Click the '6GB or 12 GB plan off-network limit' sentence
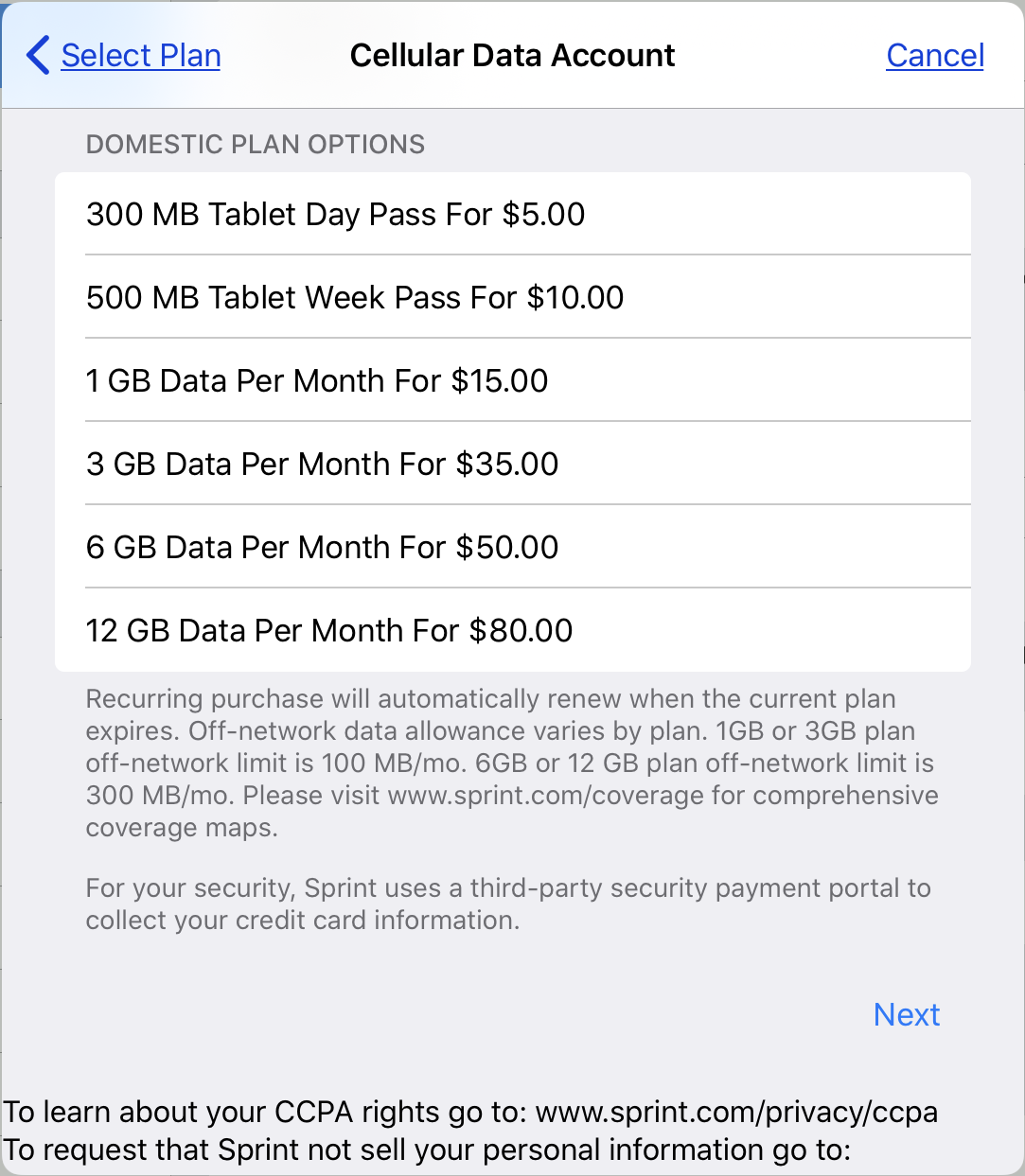 [704, 764]
